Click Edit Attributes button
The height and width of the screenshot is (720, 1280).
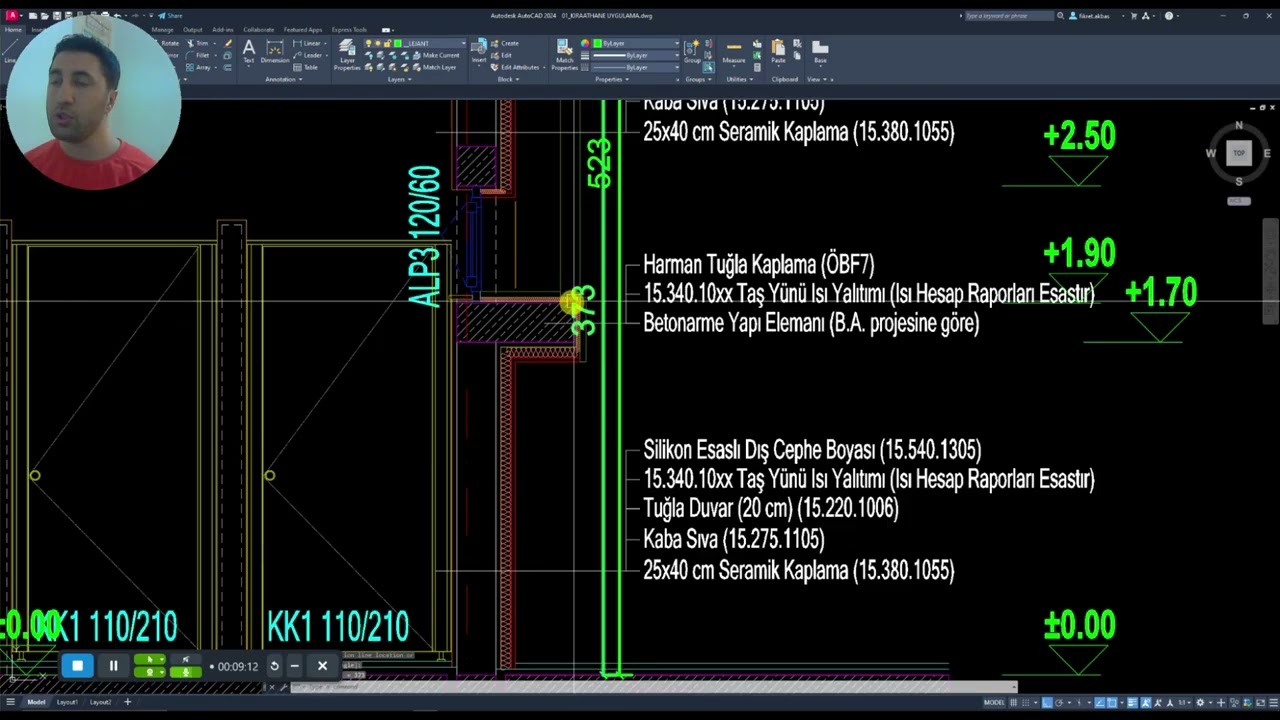pos(516,68)
